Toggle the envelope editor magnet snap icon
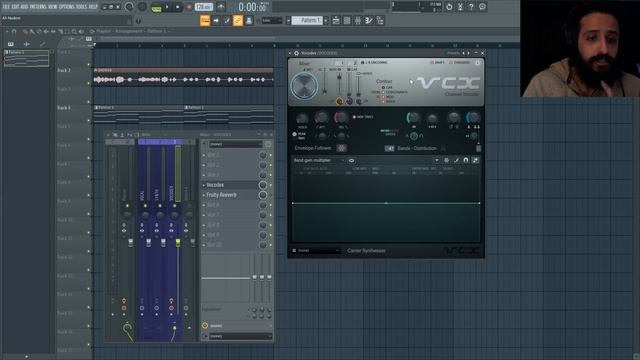This screenshot has width=640, height=360. 466,160
